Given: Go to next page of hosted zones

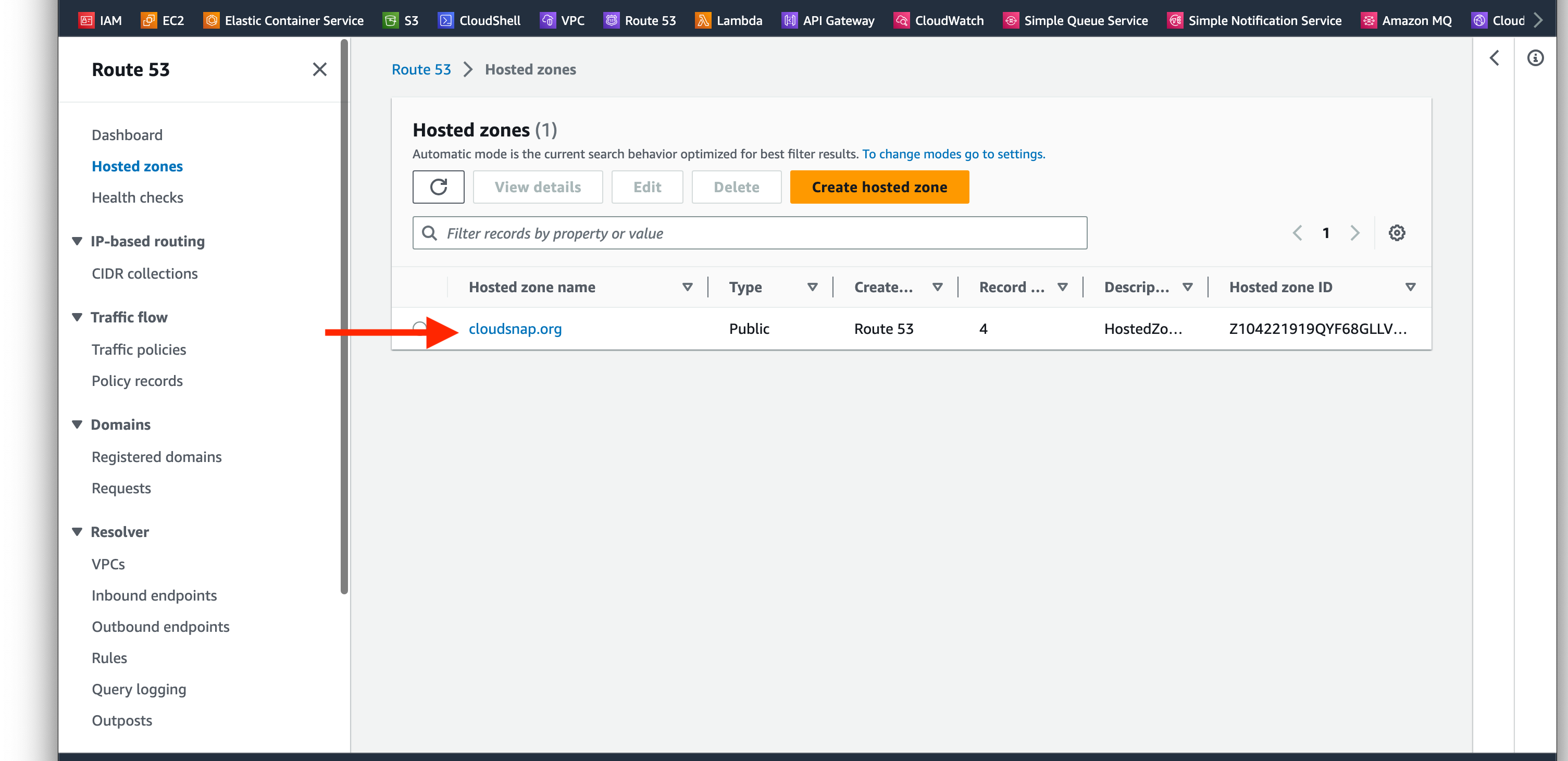Looking at the screenshot, I should pos(1355,232).
